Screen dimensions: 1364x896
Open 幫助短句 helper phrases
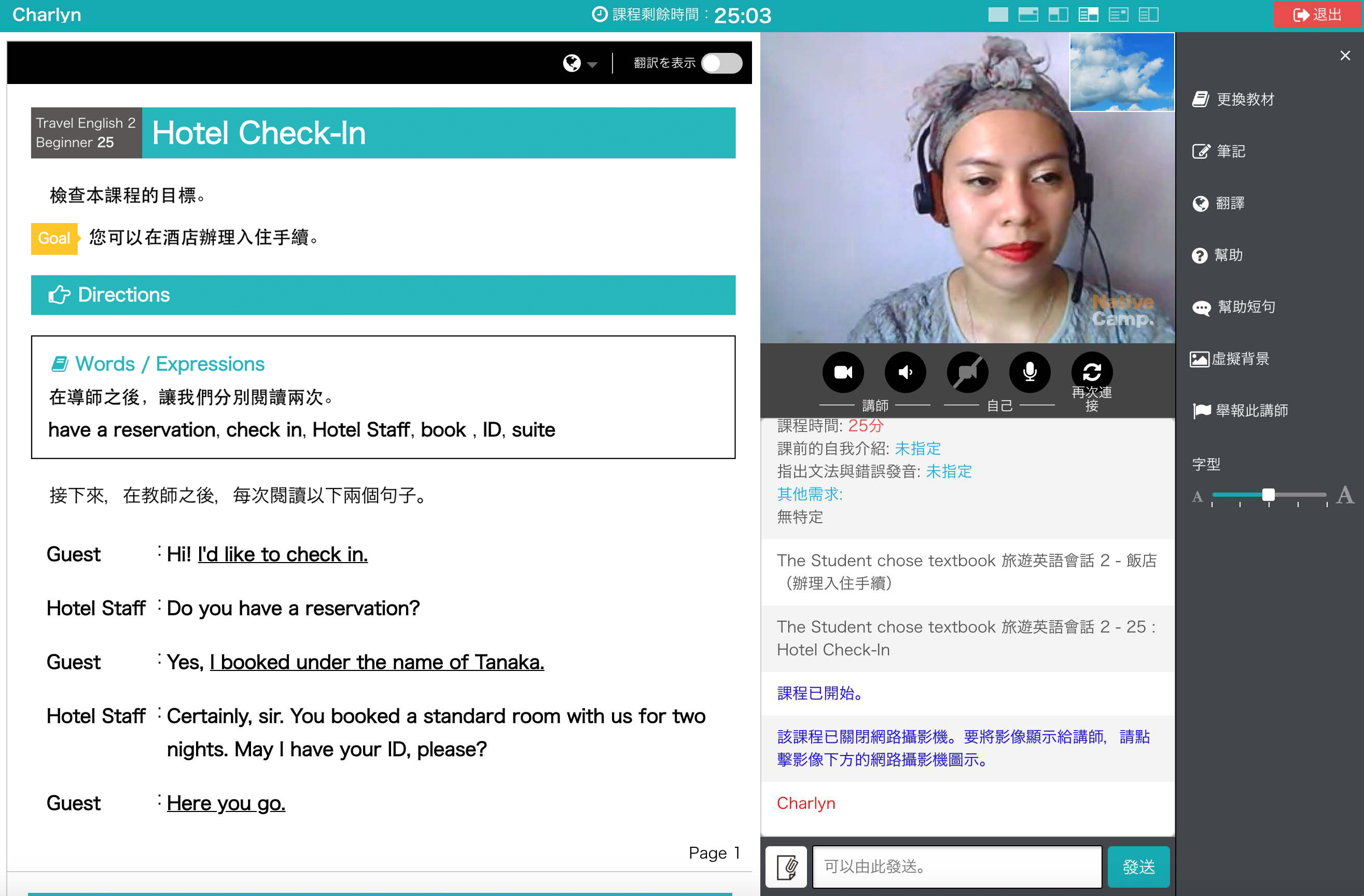[x=1234, y=307]
